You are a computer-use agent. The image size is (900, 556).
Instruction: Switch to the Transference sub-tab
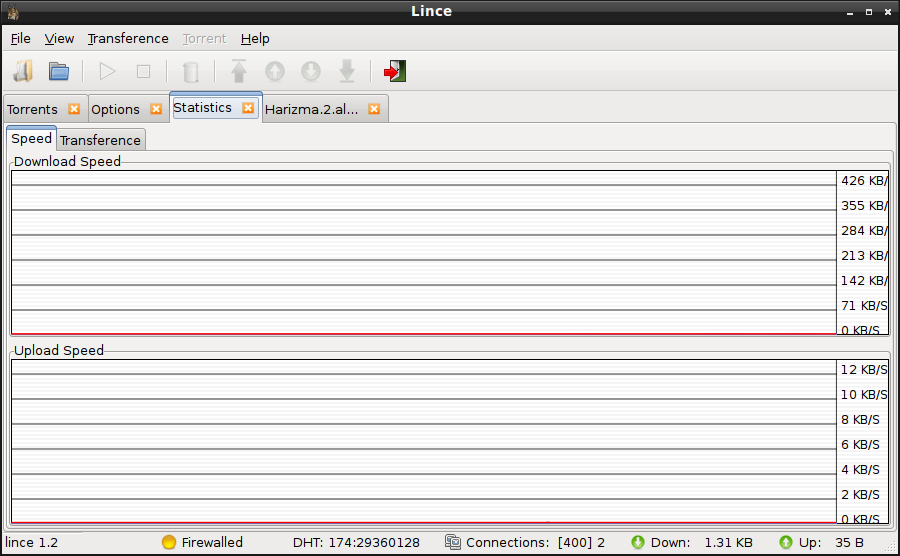100,140
